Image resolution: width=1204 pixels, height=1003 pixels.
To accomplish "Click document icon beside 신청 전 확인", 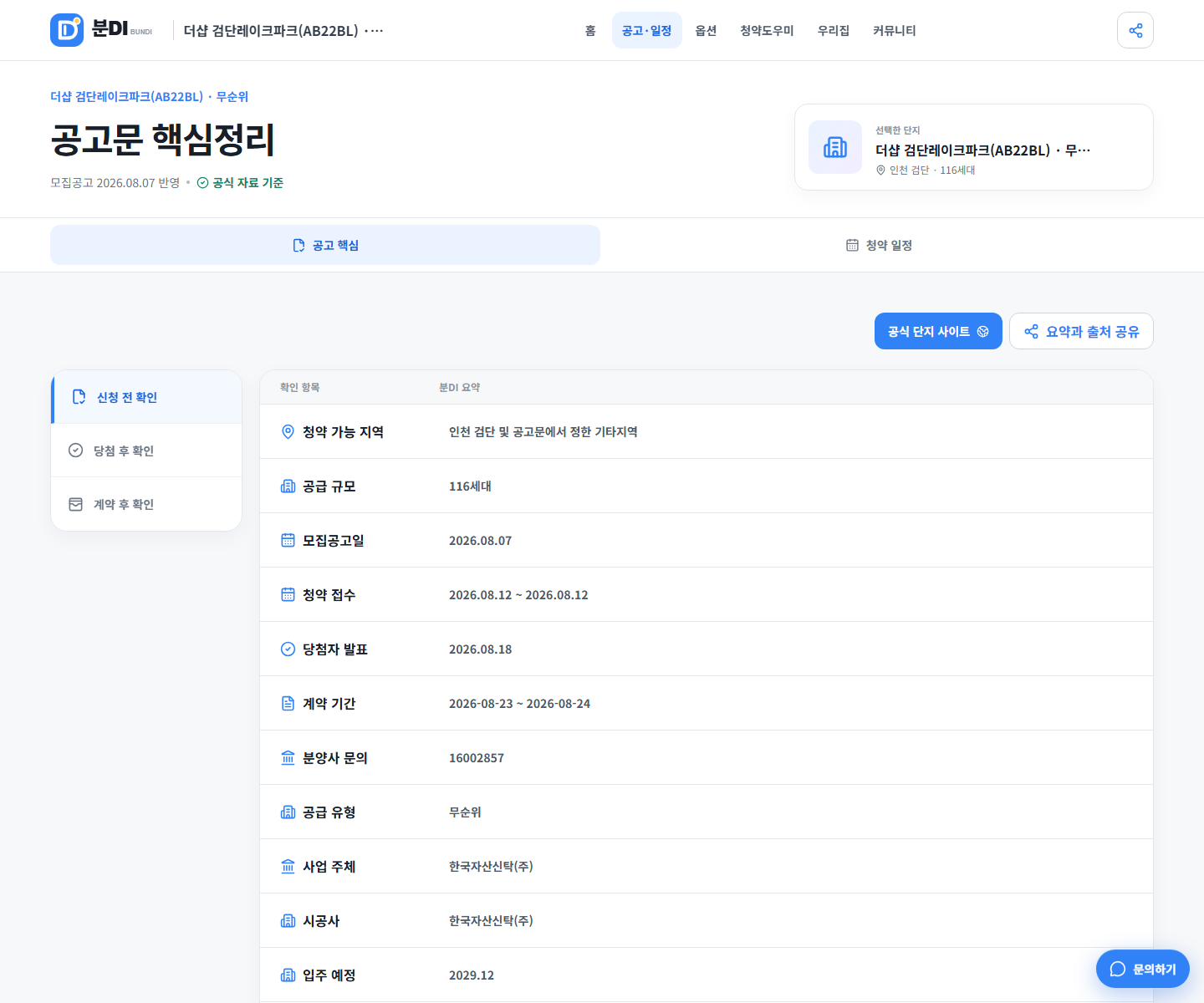I will click(x=79, y=397).
